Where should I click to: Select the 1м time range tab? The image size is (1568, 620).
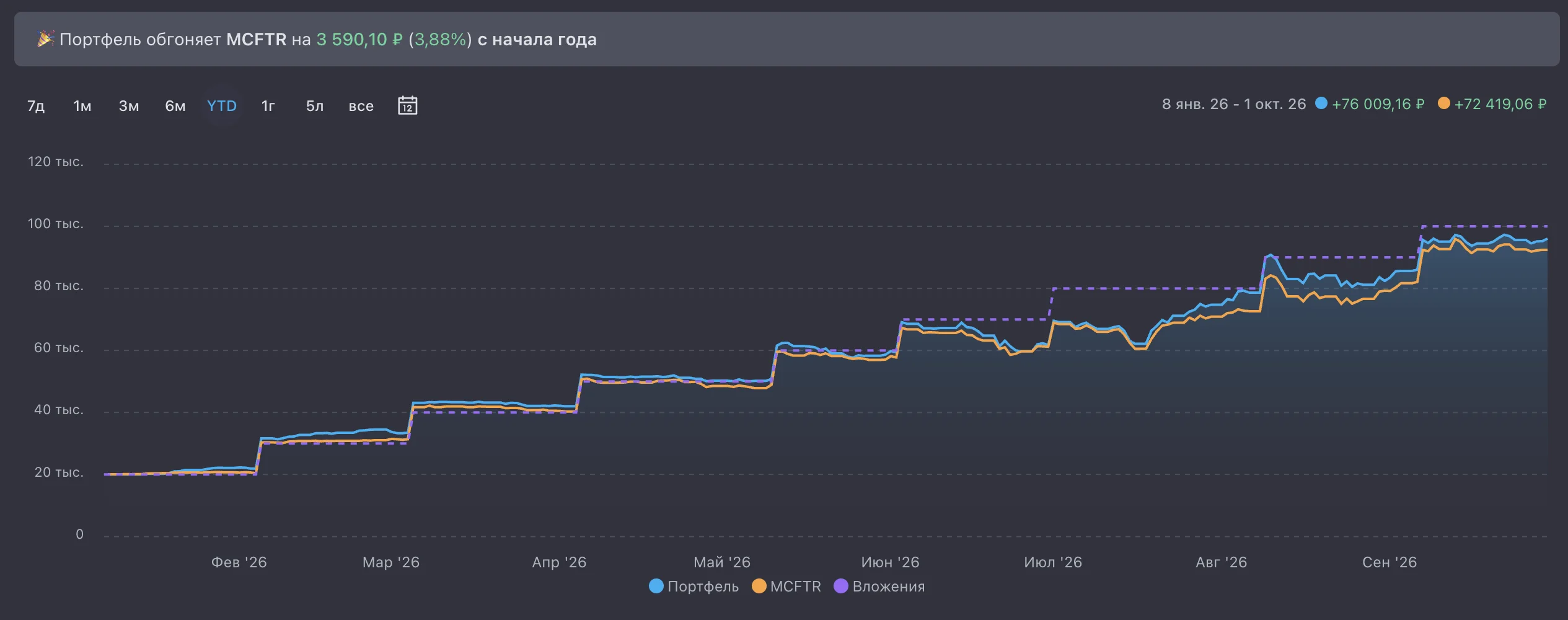(82, 106)
